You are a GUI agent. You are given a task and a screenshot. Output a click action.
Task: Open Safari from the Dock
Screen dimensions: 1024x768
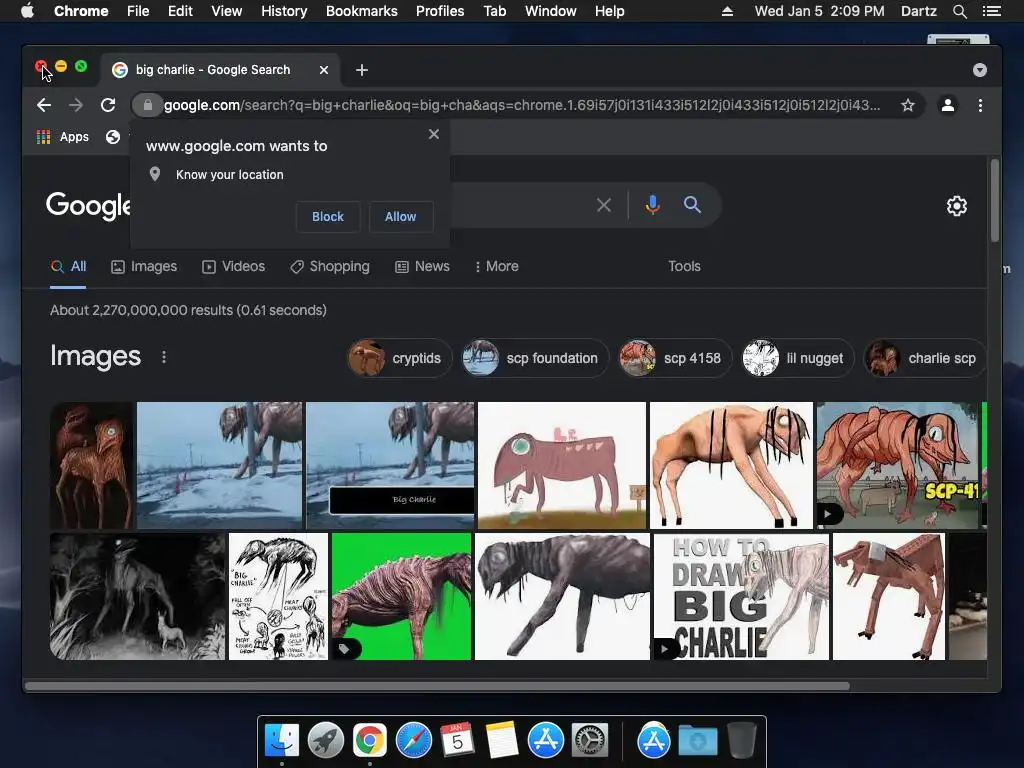click(x=413, y=741)
